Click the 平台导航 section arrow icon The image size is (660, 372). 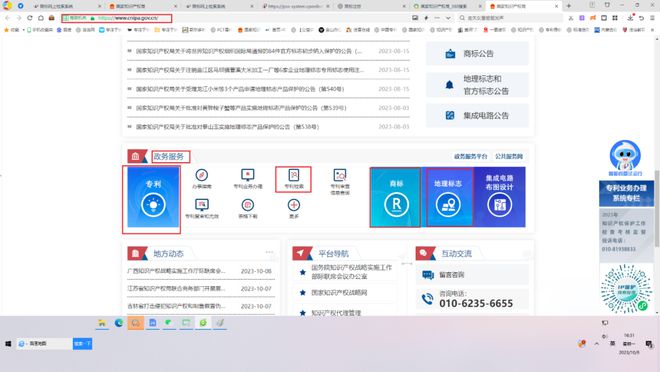tap(300, 253)
